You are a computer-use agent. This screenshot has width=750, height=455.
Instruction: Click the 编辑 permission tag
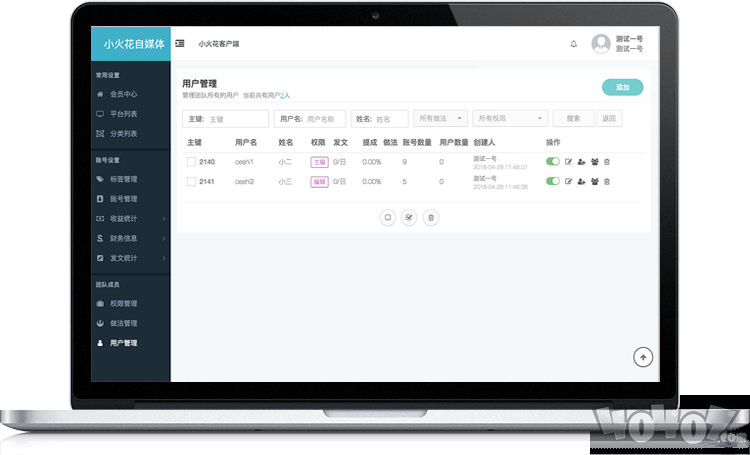319,182
